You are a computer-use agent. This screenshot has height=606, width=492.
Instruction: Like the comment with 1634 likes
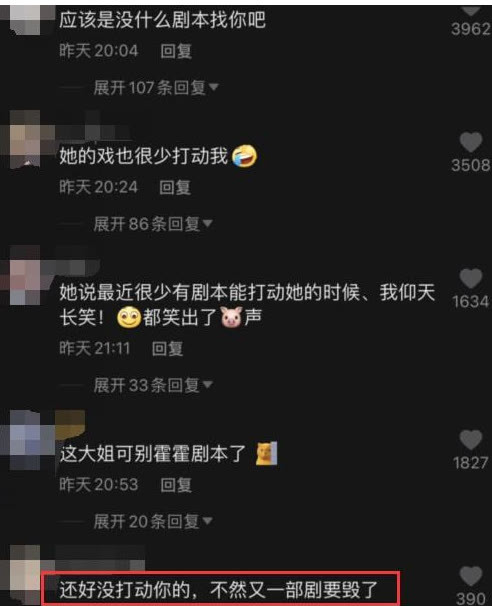click(471, 278)
